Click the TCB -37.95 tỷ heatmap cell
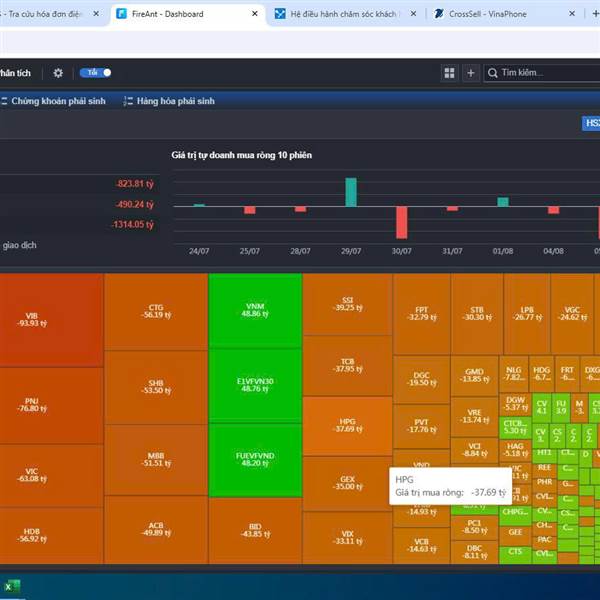The image size is (600, 600). (x=347, y=365)
